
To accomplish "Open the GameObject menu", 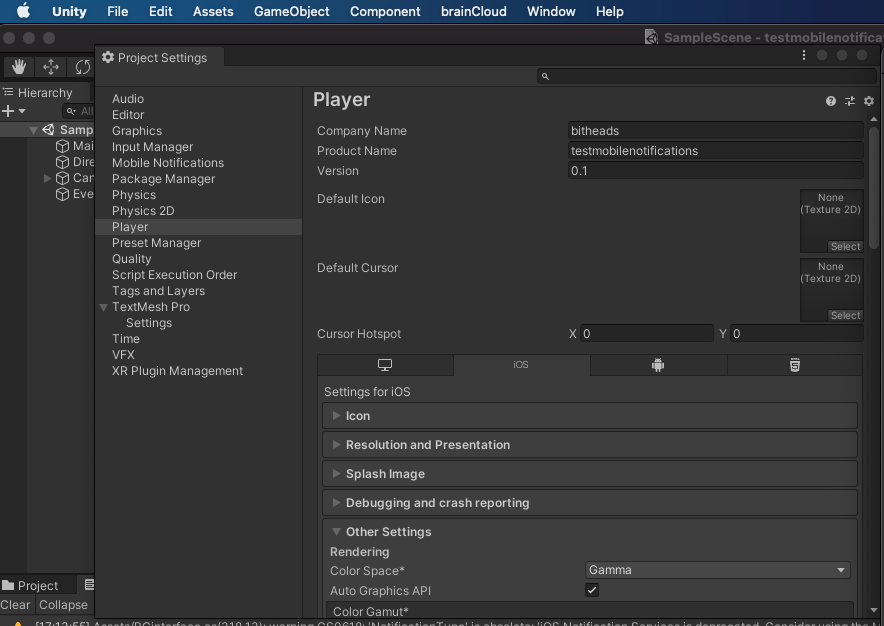I will [x=291, y=11].
